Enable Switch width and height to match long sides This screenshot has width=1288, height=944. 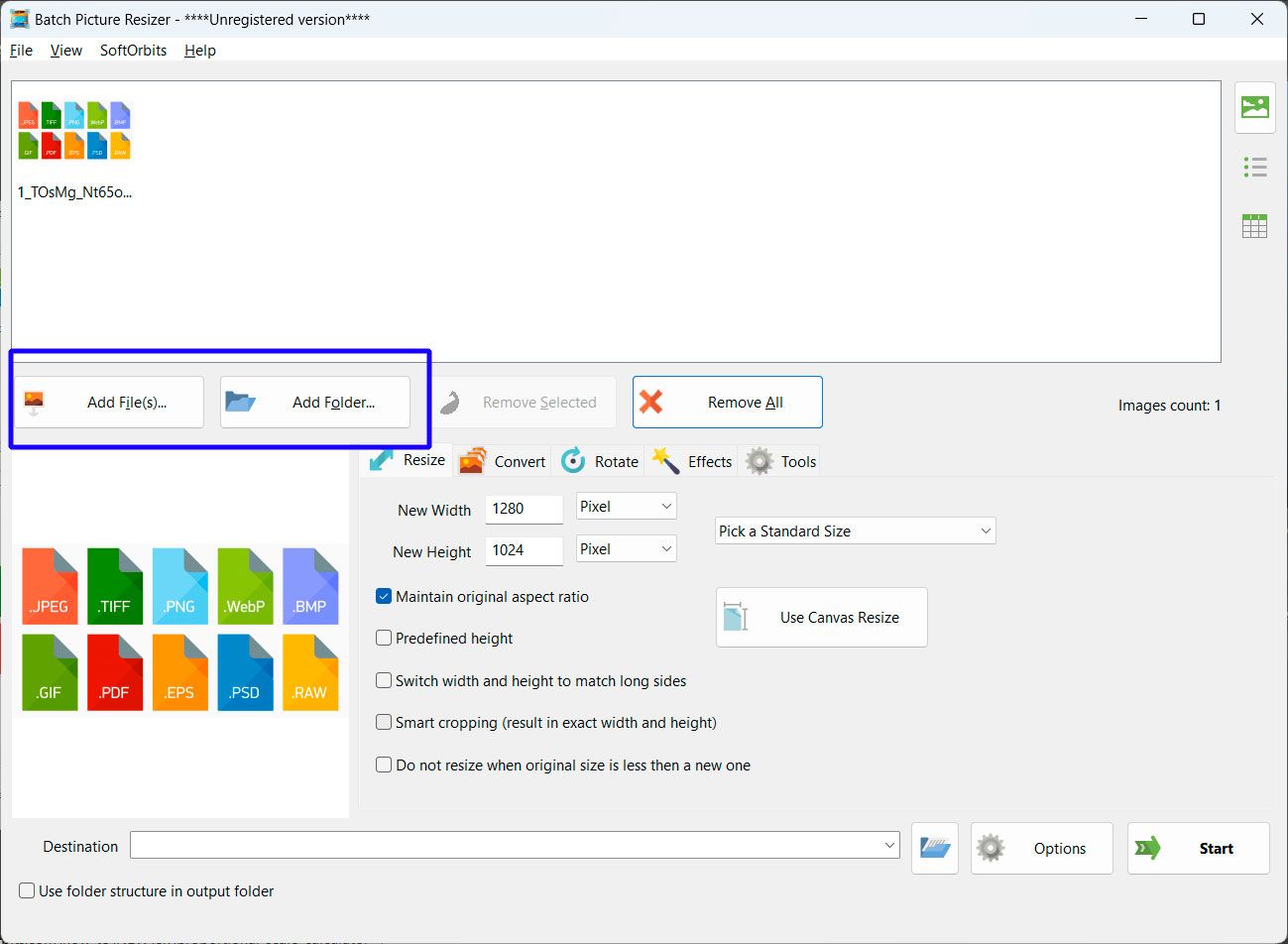click(x=384, y=681)
